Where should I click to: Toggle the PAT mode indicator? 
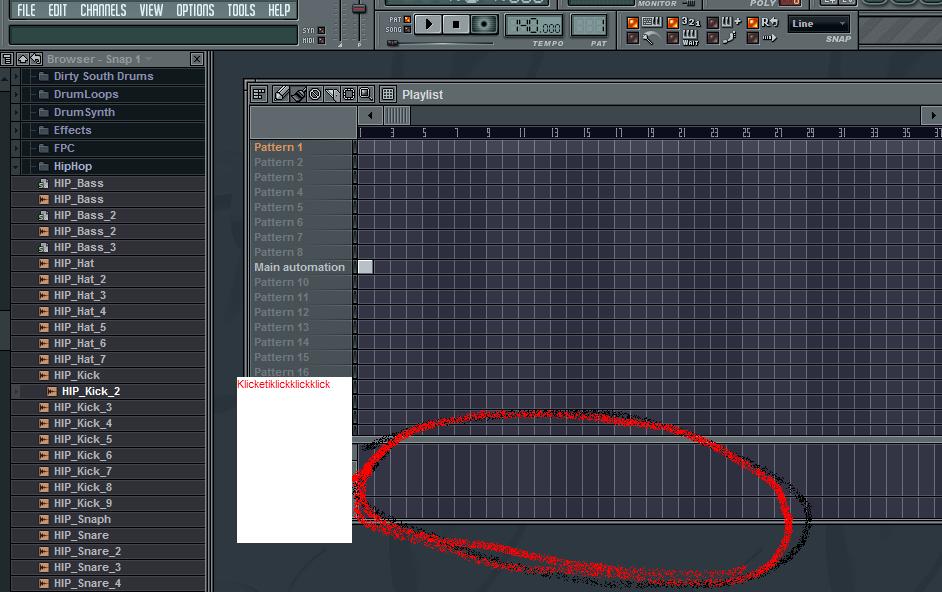point(407,19)
